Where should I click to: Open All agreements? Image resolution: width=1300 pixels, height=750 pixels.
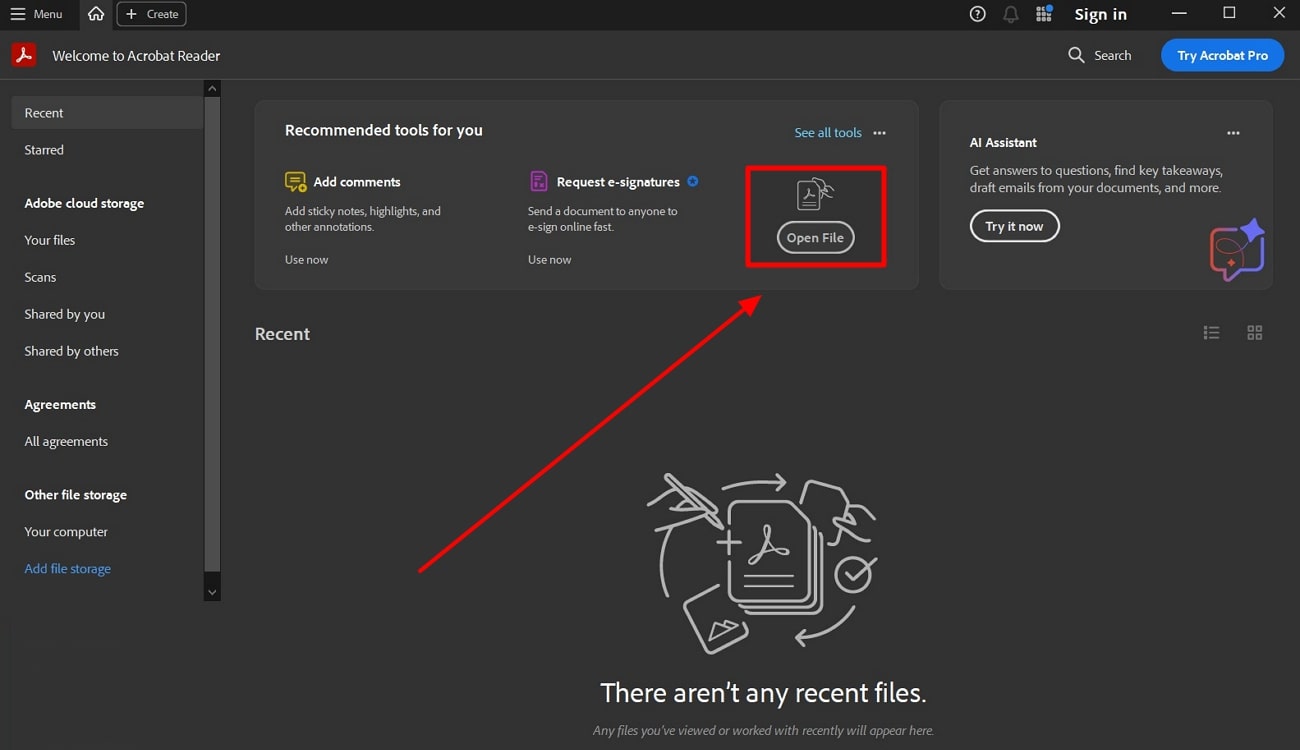(66, 441)
